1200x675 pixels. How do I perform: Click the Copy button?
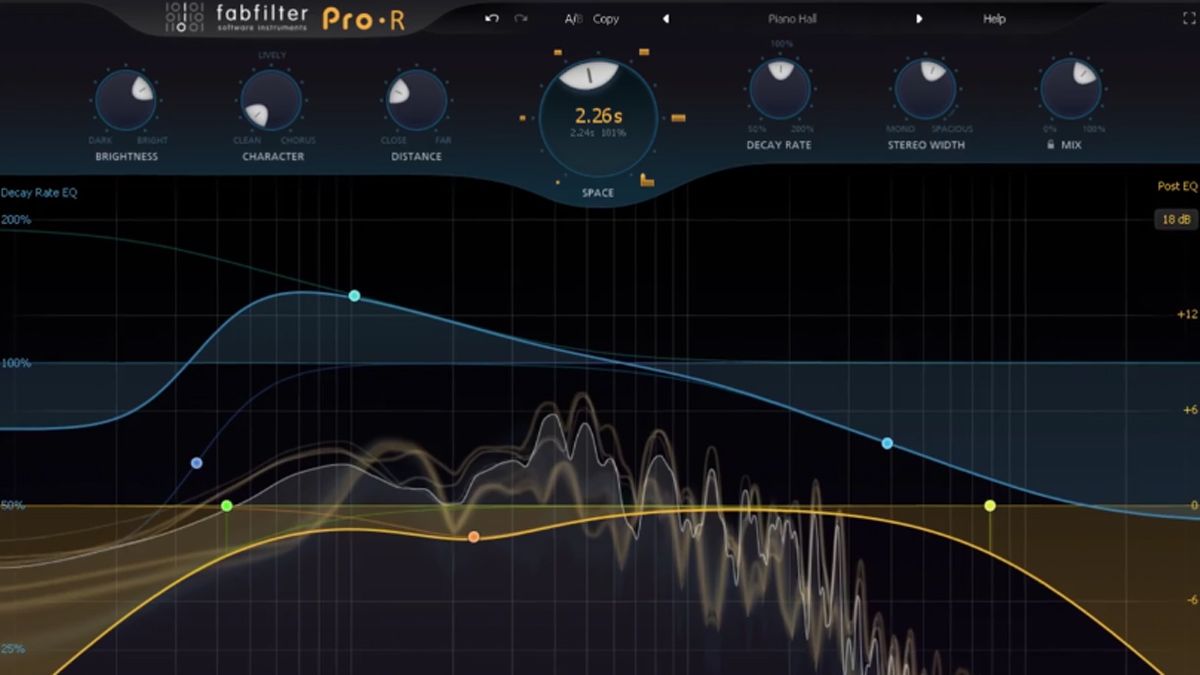pos(605,18)
